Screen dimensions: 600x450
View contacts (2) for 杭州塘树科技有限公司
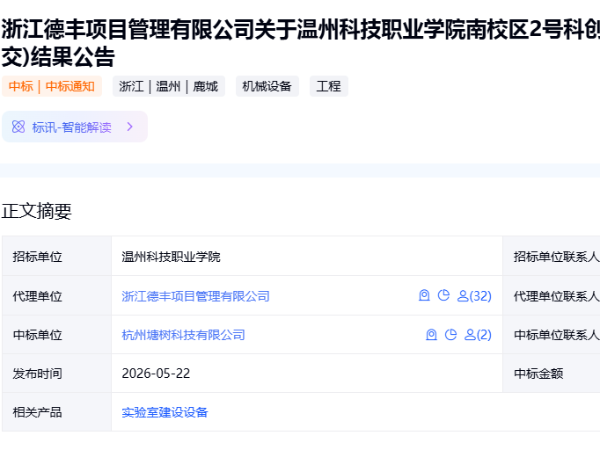pos(478,335)
